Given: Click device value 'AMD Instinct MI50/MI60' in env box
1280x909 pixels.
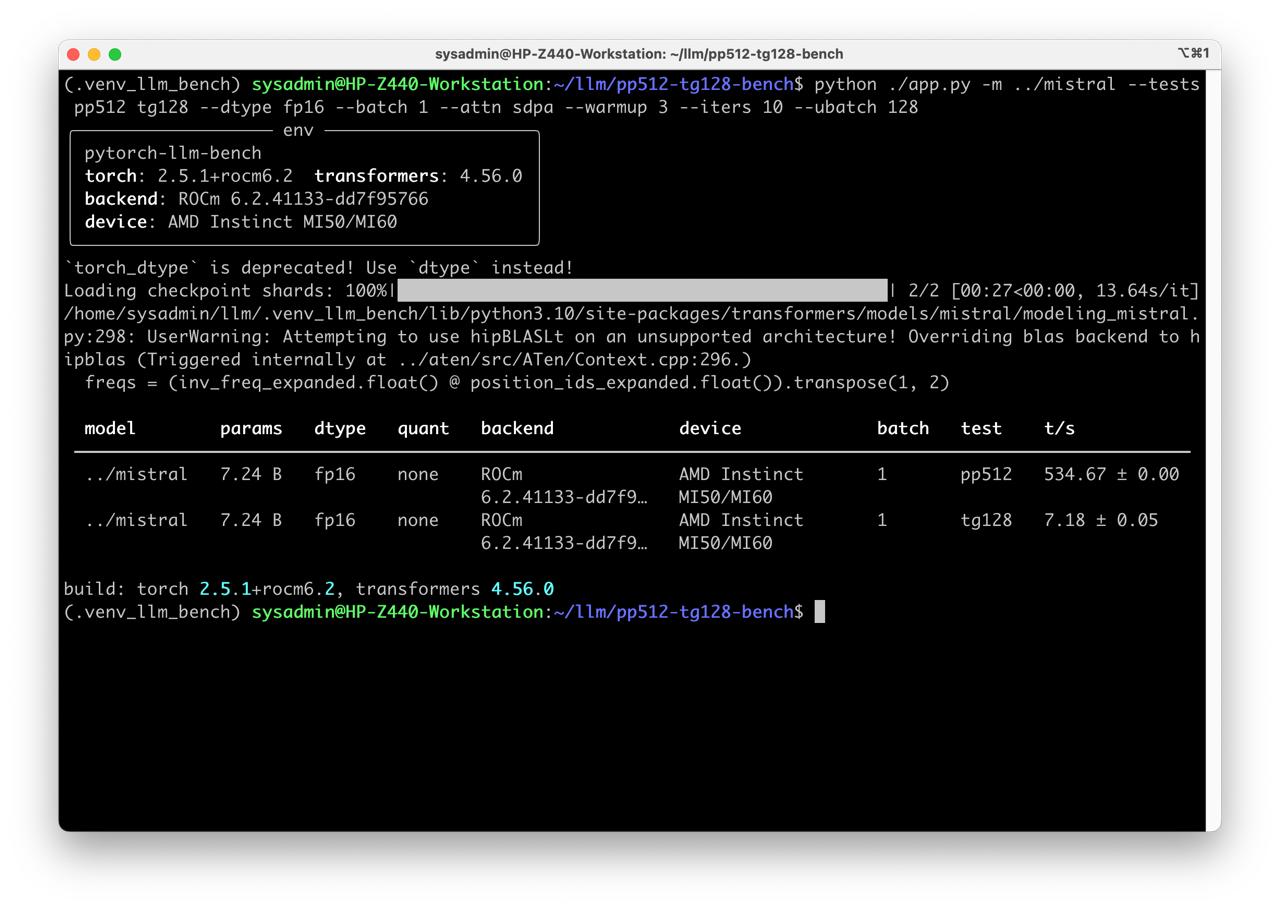Looking at the screenshot, I should tap(282, 222).
